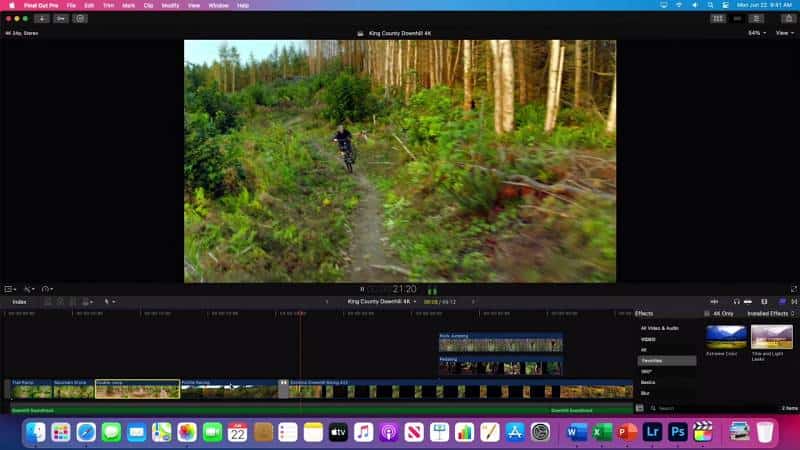Open Spotlight search in menu bar
This screenshot has width=800, height=450.
(x=710, y=5)
